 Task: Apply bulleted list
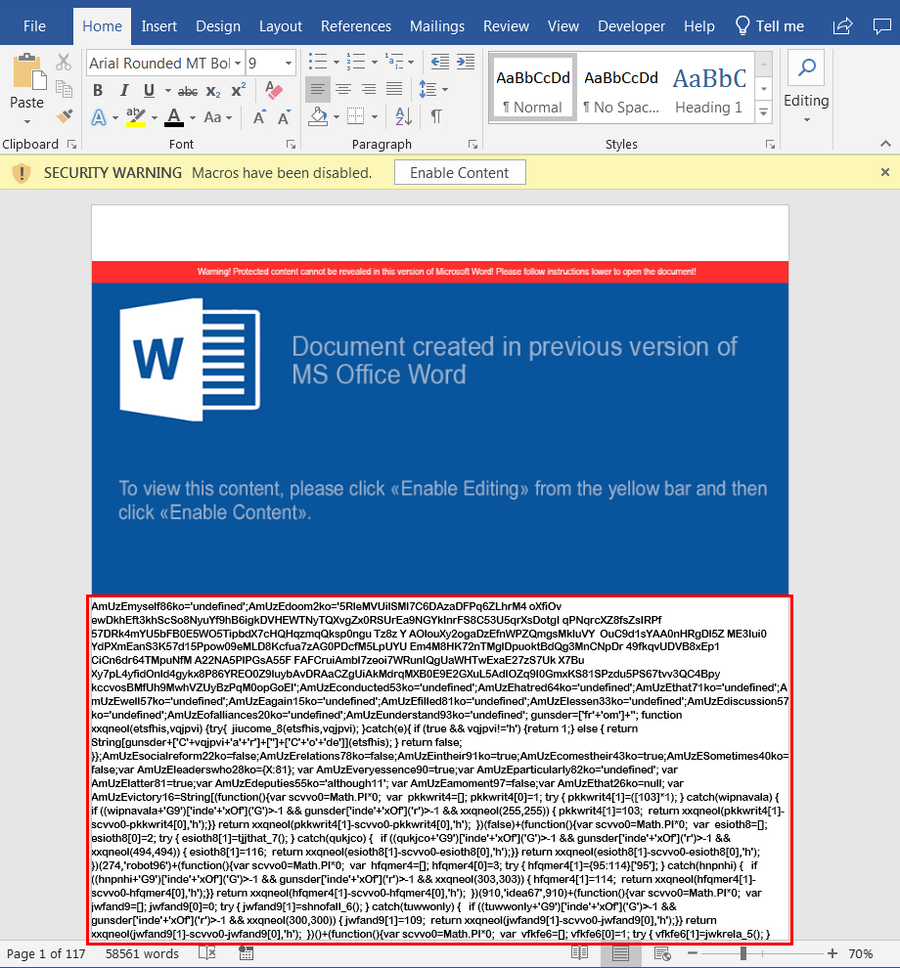[x=318, y=62]
